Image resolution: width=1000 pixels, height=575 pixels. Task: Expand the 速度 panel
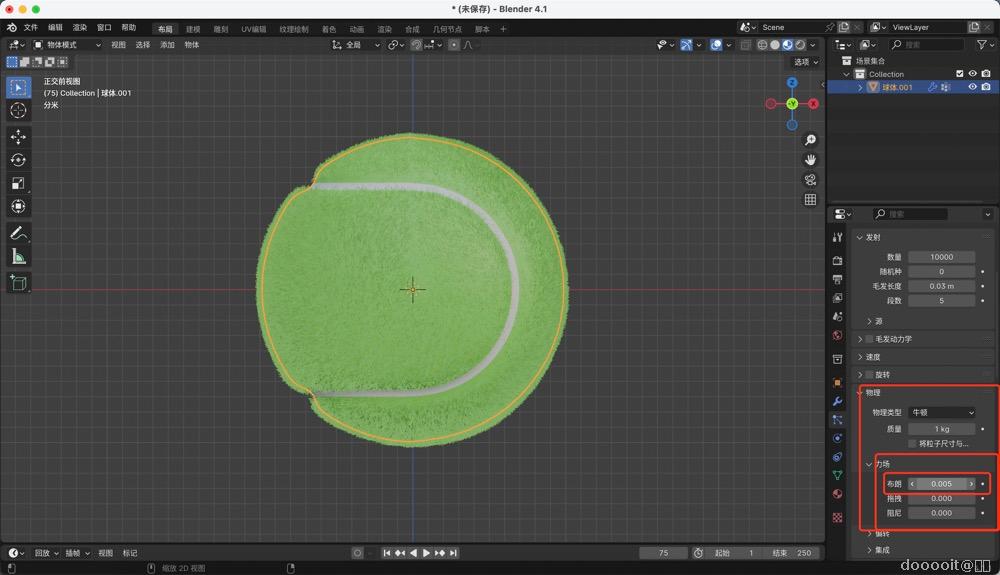873,357
